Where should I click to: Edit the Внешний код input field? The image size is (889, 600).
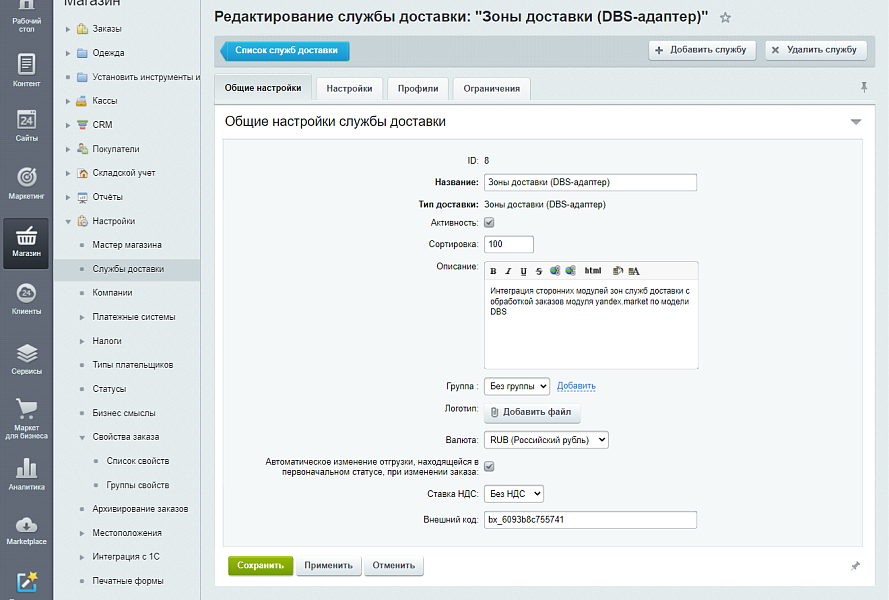click(590, 519)
